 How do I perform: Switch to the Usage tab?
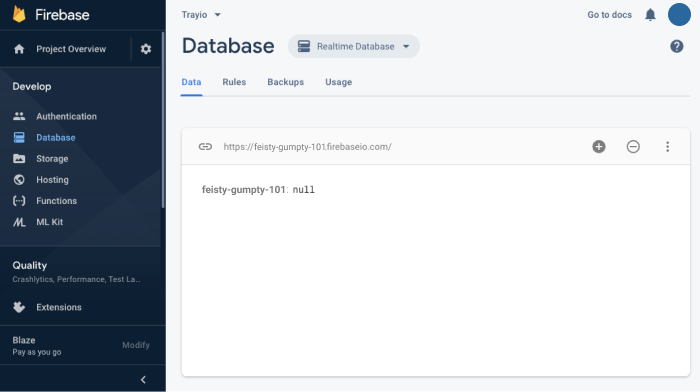[x=338, y=82]
